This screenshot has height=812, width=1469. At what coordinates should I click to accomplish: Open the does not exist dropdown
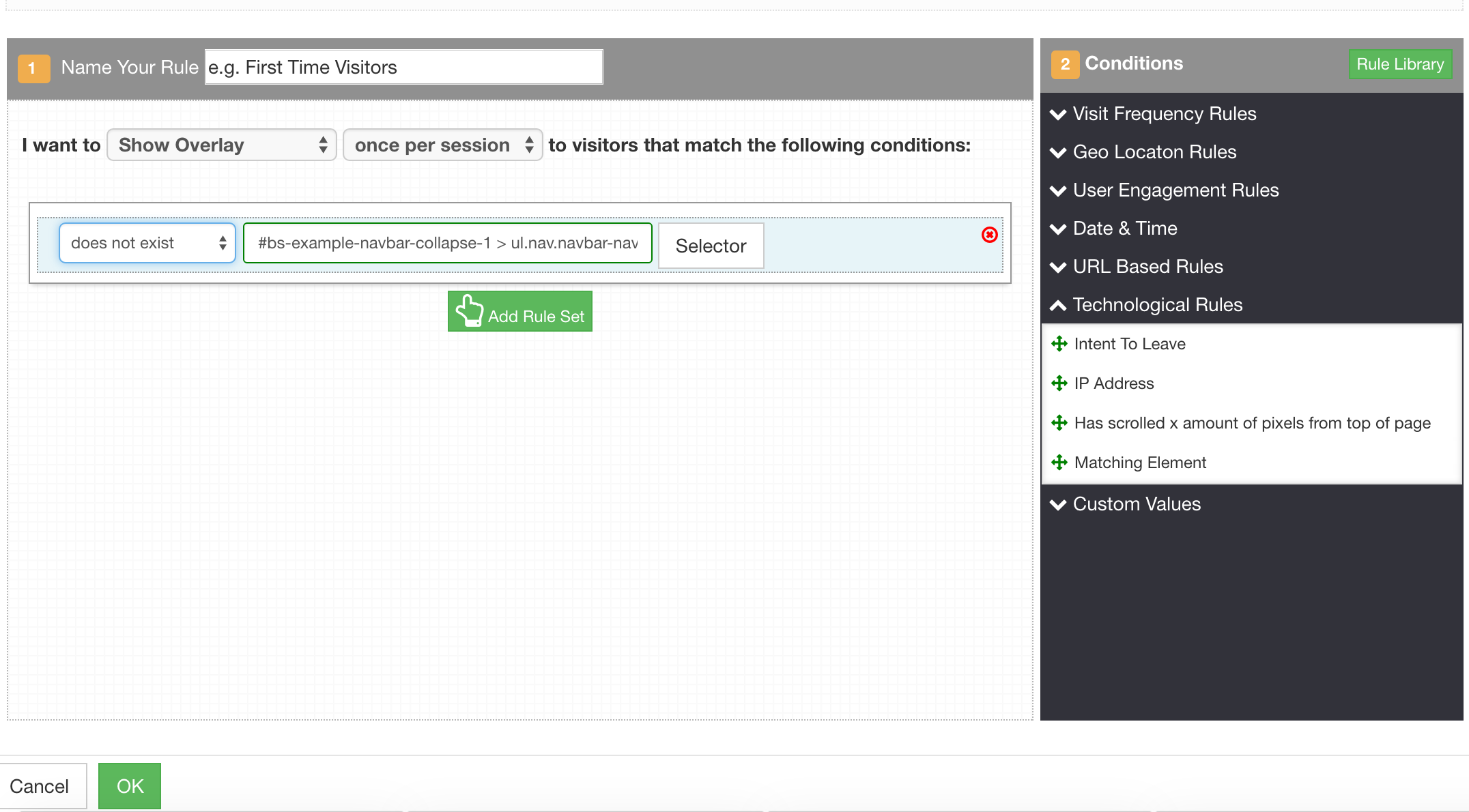coord(147,243)
